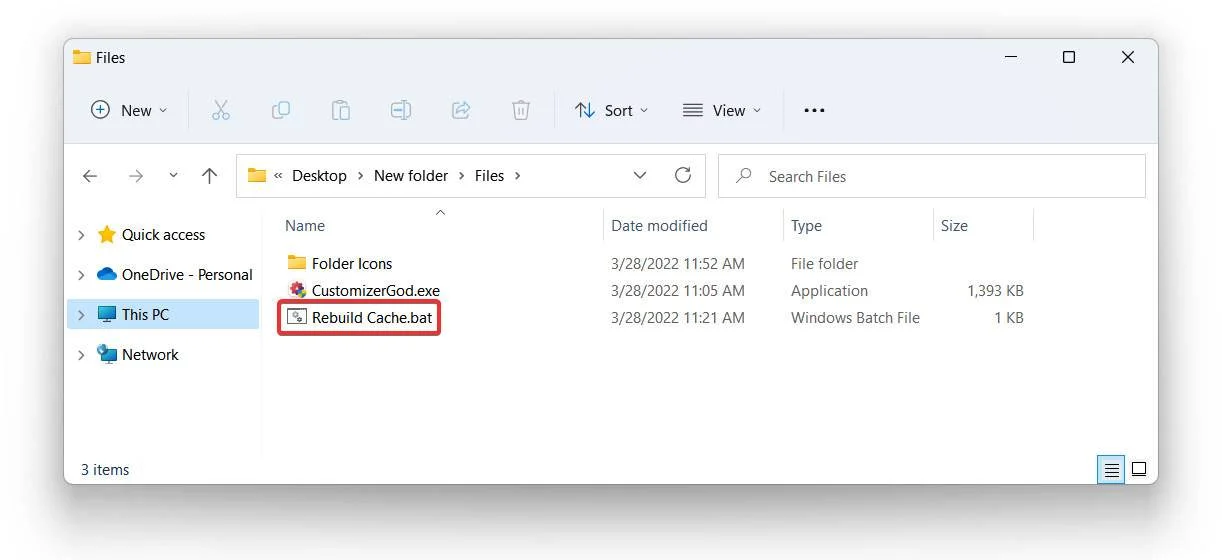The width and height of the screenshot is (1222, 560).
Task: Sort by the Type column header
Action: tap(806, 225)
